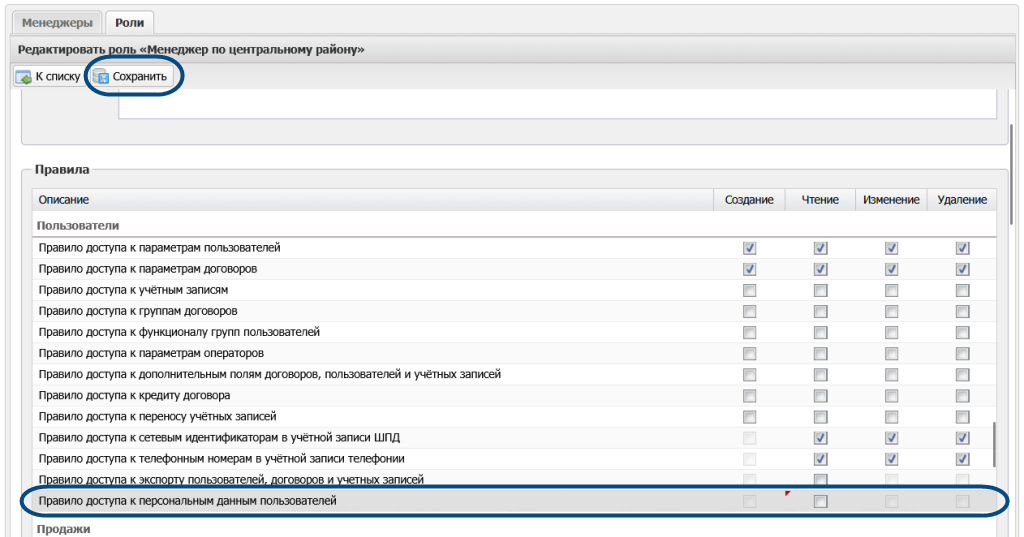
Task: Uncheck «Чтение» for сетевым идентификаторам ШПД
Action: click(x=820, y=438)
